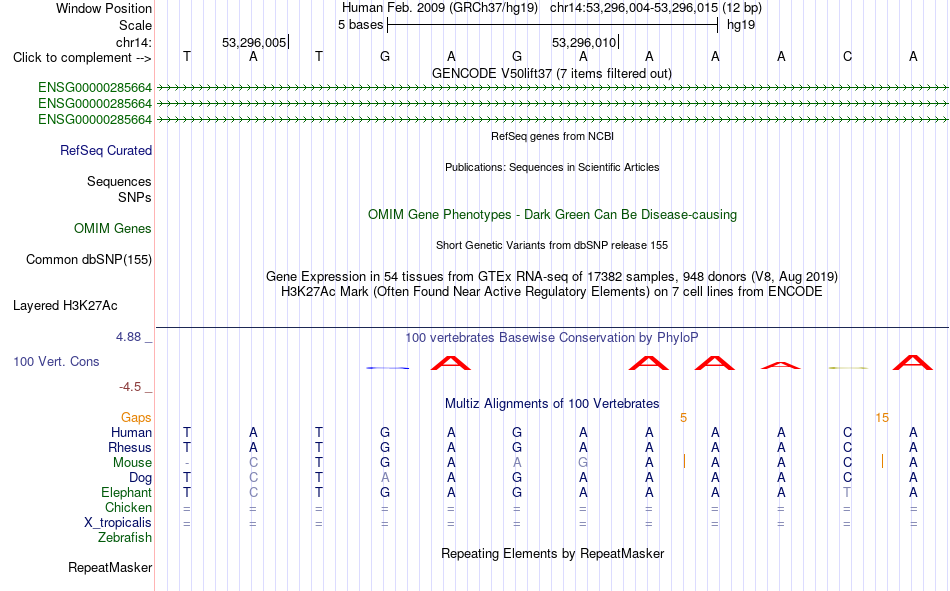The image size is (950, 591).
Task: Click the OMIM Genes side label
Action: point(113,229)
